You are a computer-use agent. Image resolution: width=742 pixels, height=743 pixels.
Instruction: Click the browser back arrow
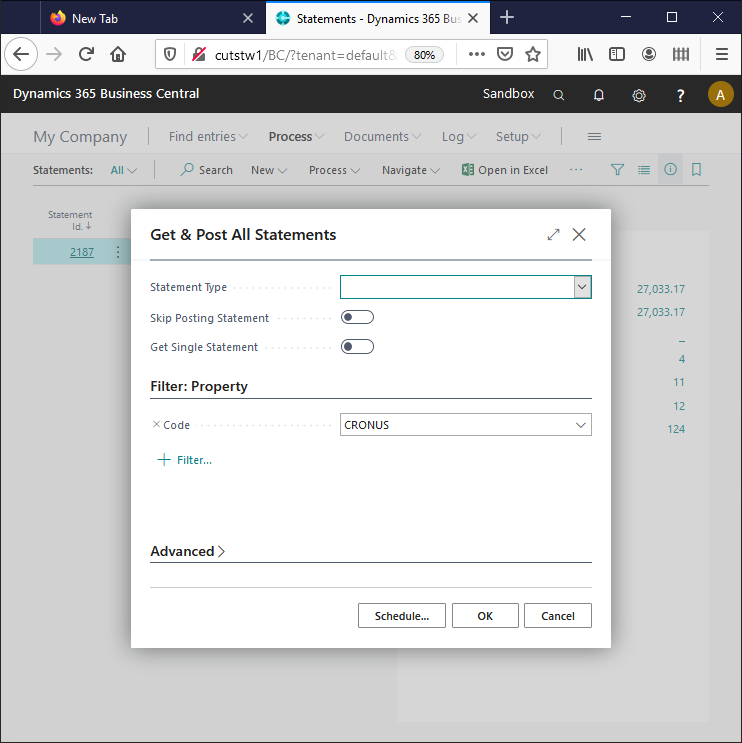coord(21,54)
